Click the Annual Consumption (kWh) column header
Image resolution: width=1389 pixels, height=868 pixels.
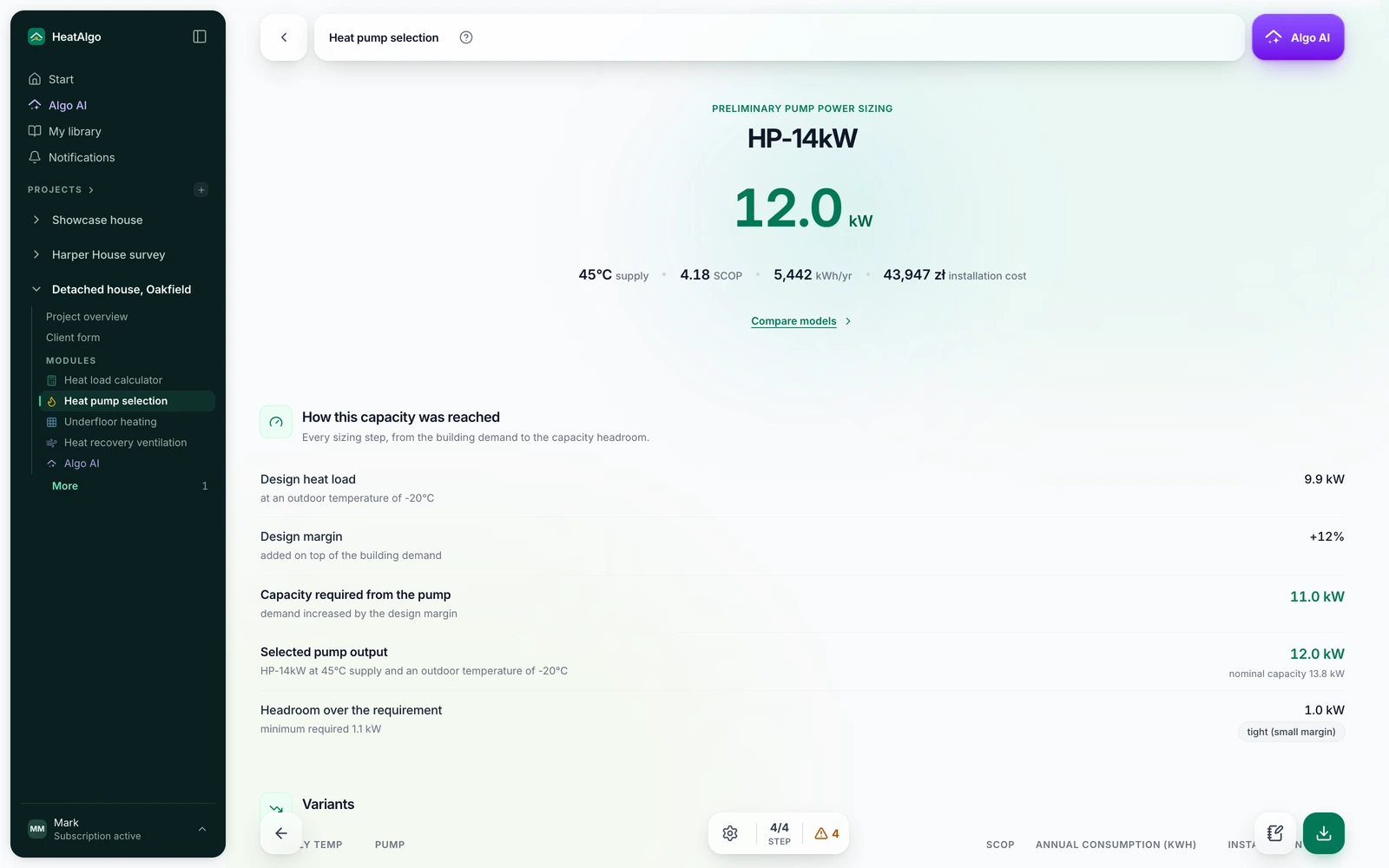(1116, 845)
